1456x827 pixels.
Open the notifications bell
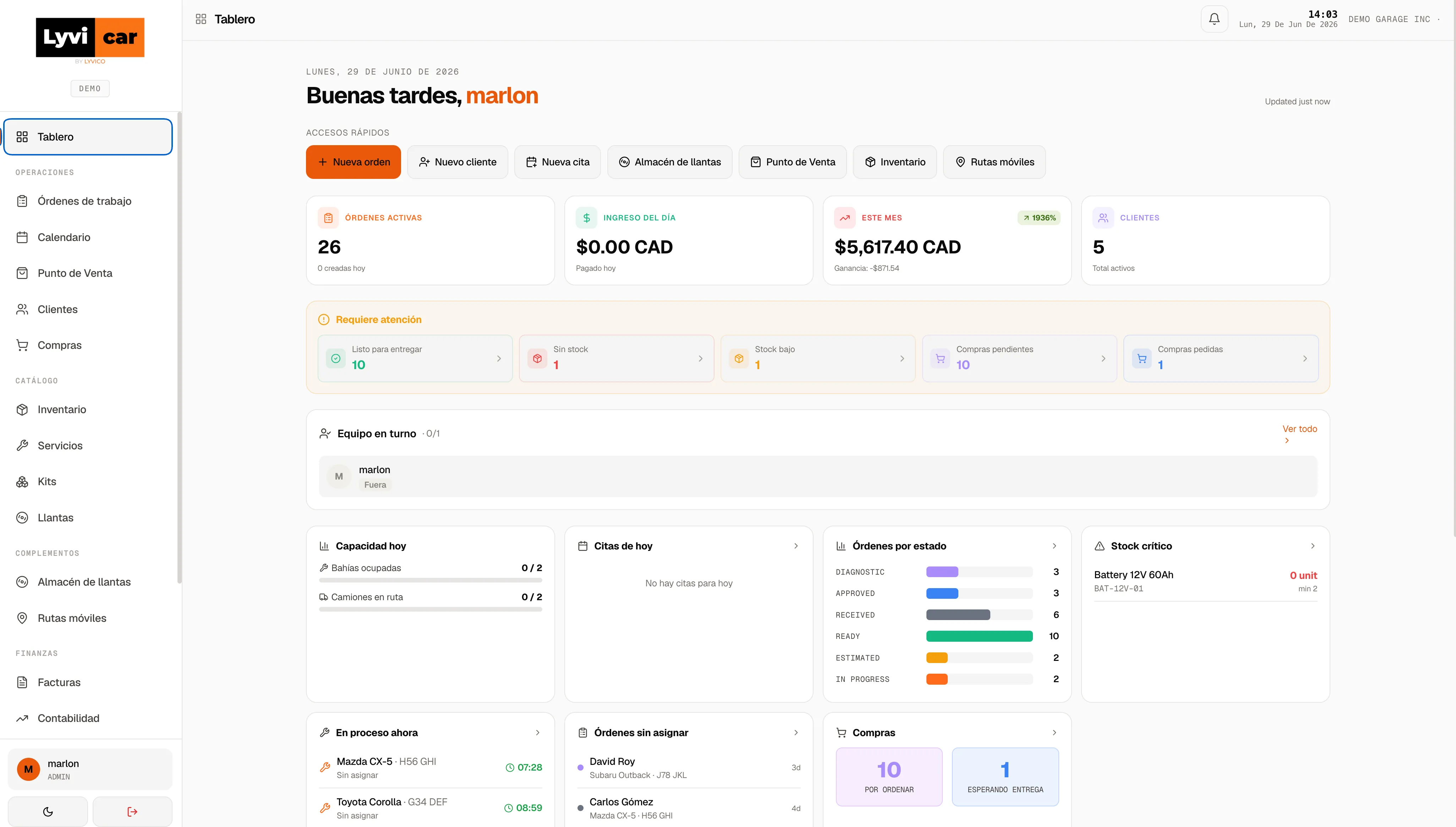1214,19
